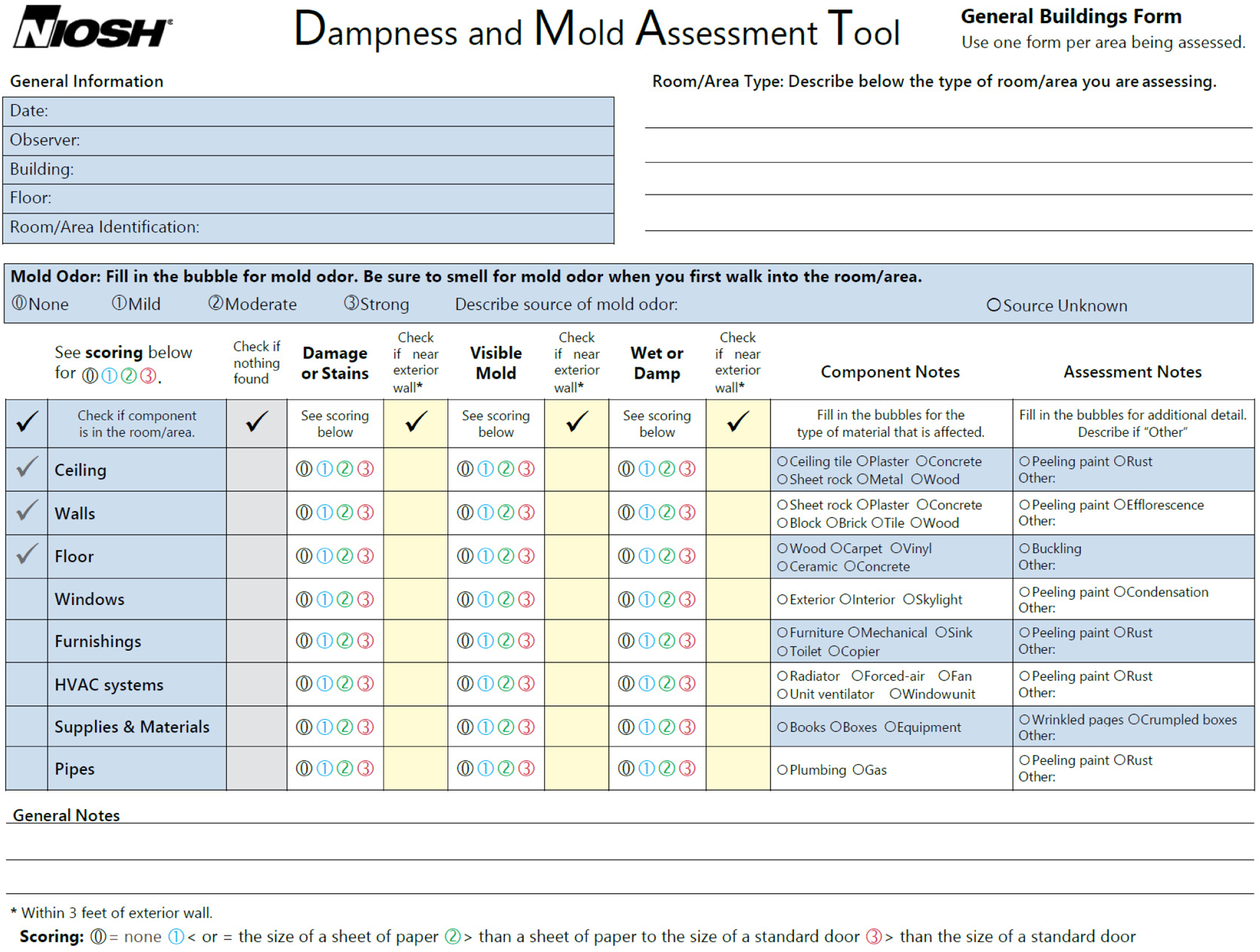Fill Furnishings Visible Mold score 0
This screenshot has height=952, width=1260.
pyautogui.click(x=465, y=641)
